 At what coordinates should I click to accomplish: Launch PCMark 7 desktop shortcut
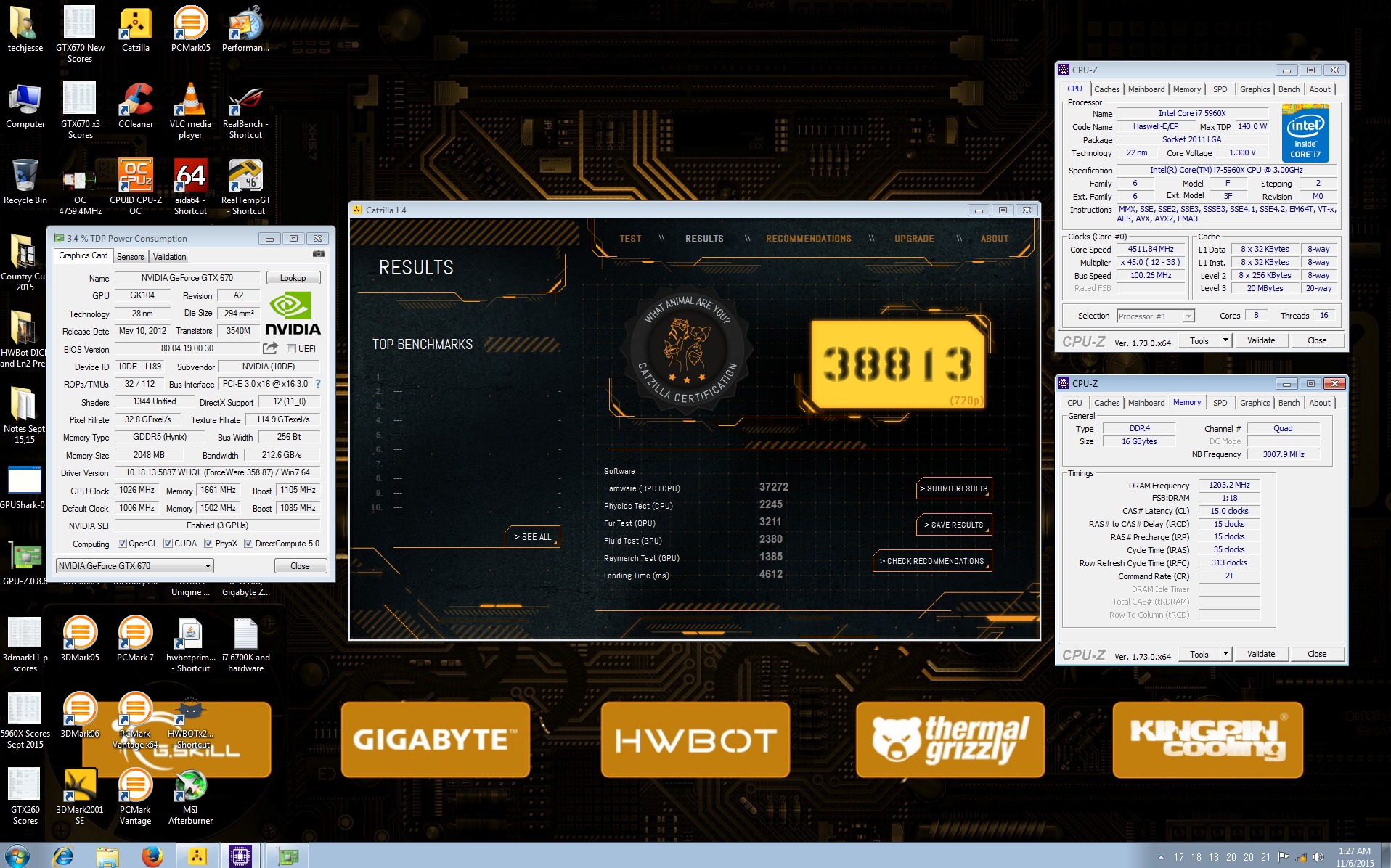(x=135, y=639)
